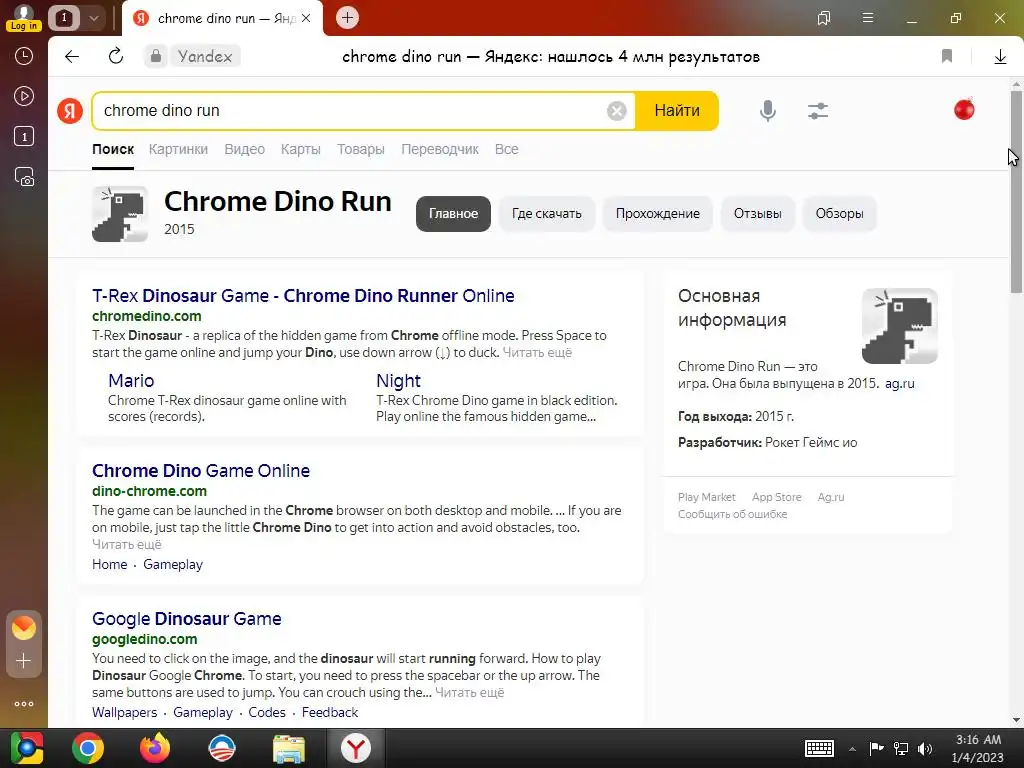The image size is (1024, 768).
Task: Bookmark this page with the bookmark icon
Action: coord(947,56)
